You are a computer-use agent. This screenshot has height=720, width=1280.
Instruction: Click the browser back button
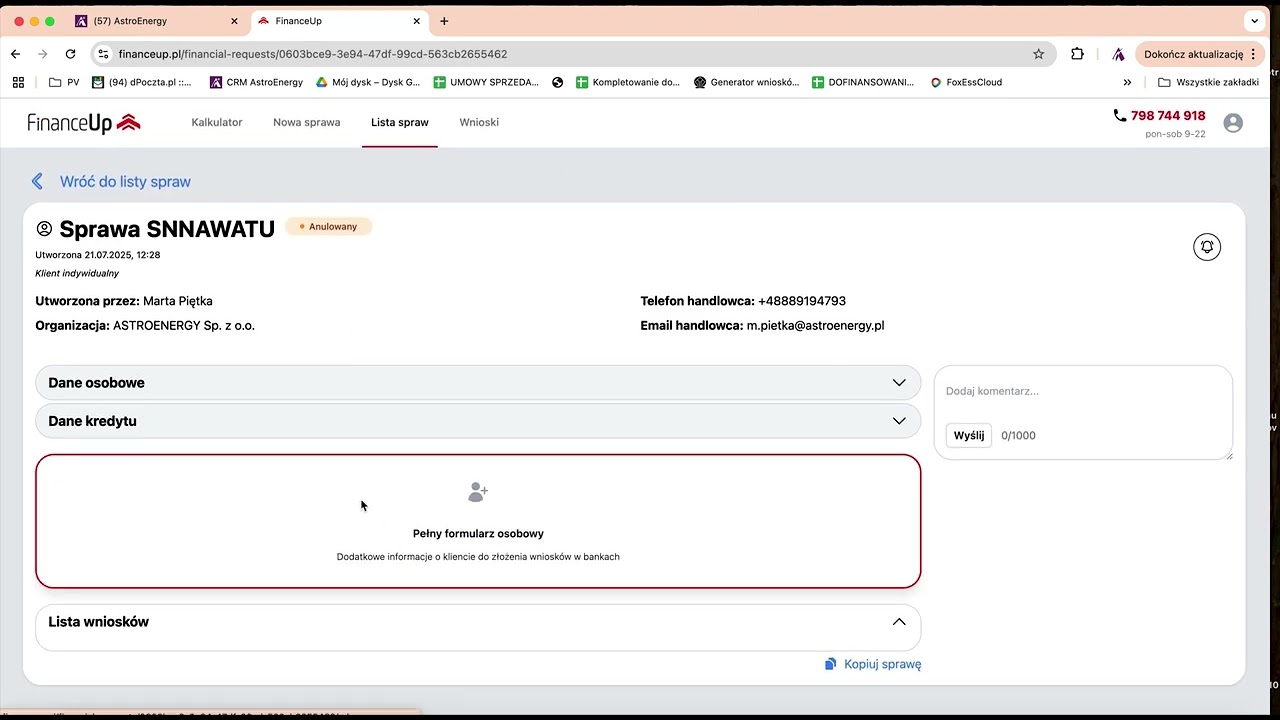[16, 54]
